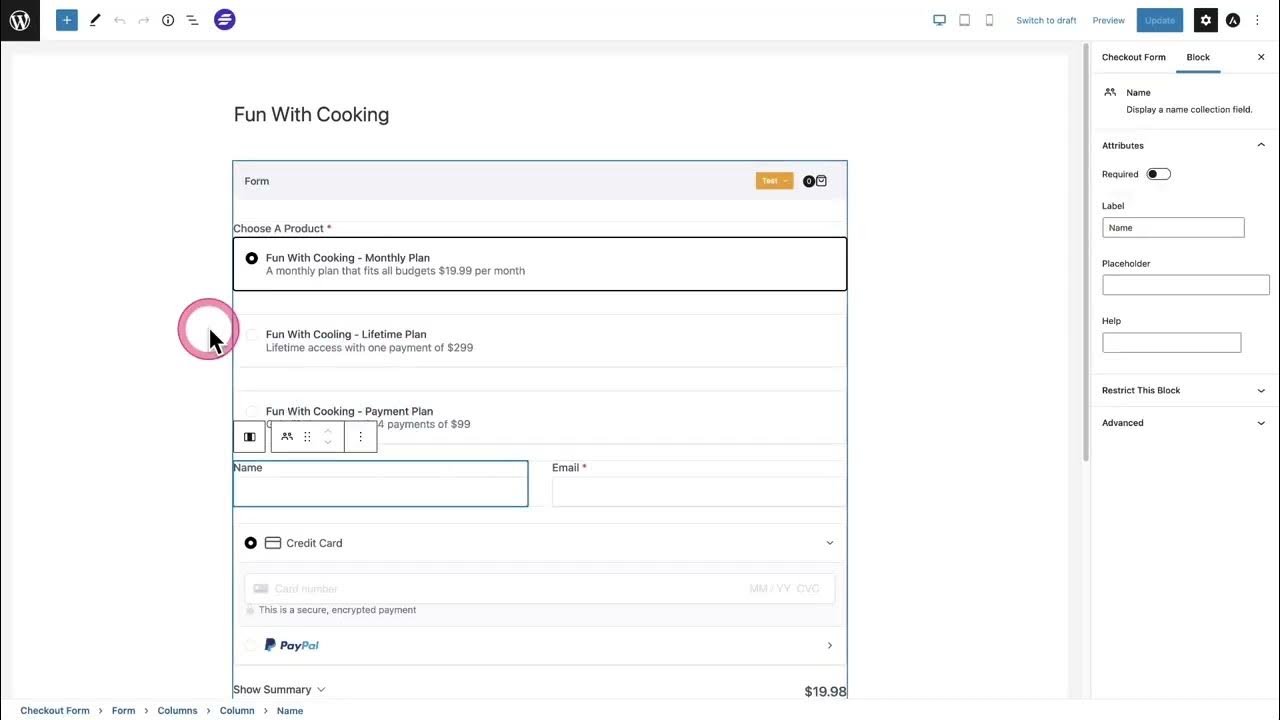This screenshot has width=1280, height=720.
Task: Switch to Checkout Form tab
Action: (1133, 57)
